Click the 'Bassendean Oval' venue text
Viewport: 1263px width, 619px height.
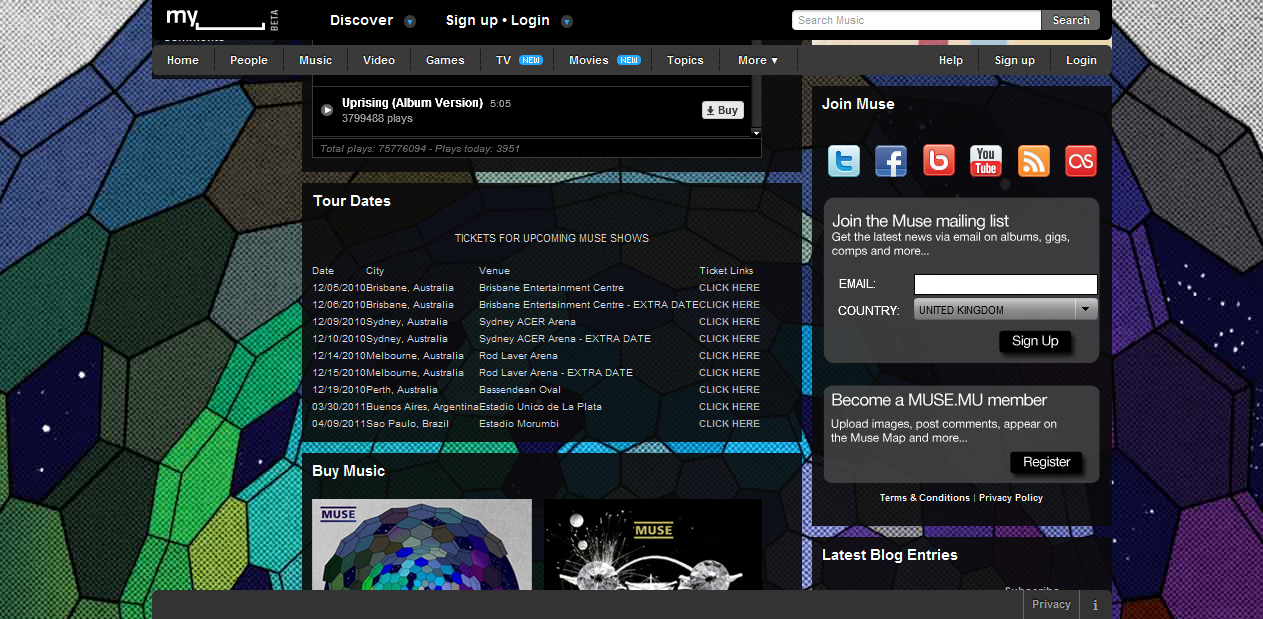(520, 390)
